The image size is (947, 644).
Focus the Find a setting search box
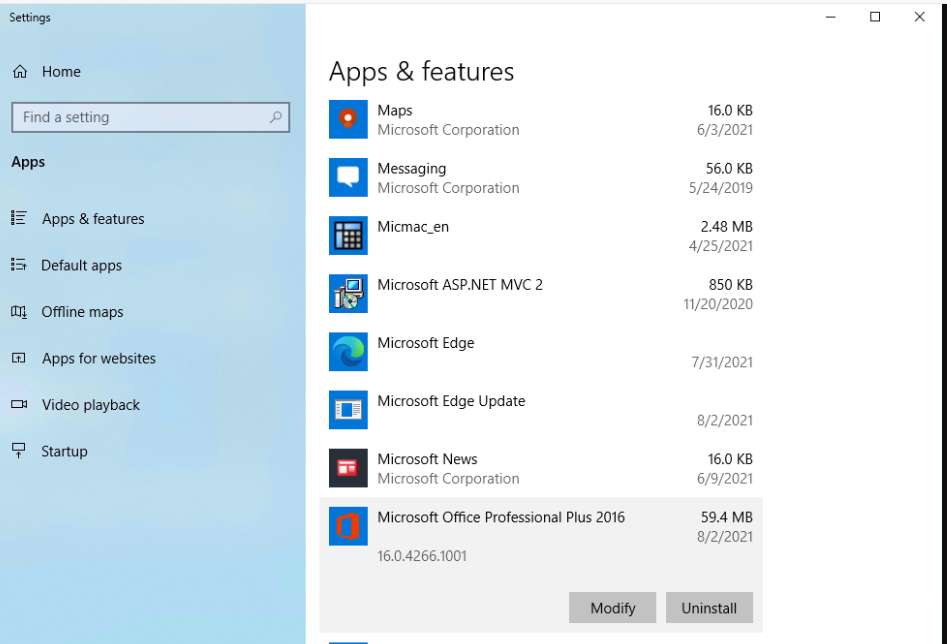[x=150, y=117]
